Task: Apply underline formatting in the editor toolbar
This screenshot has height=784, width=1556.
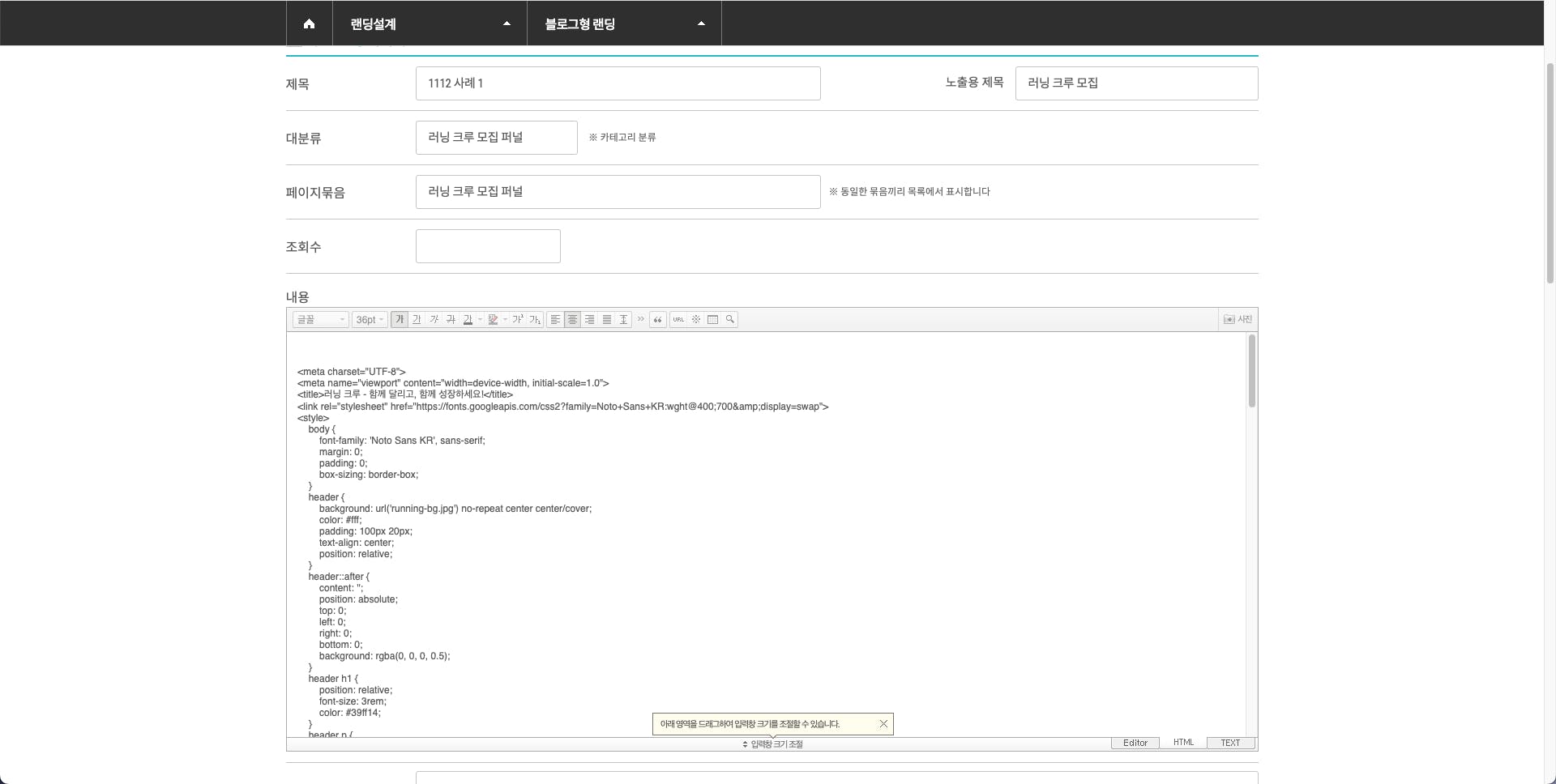Action: (417, 320)
